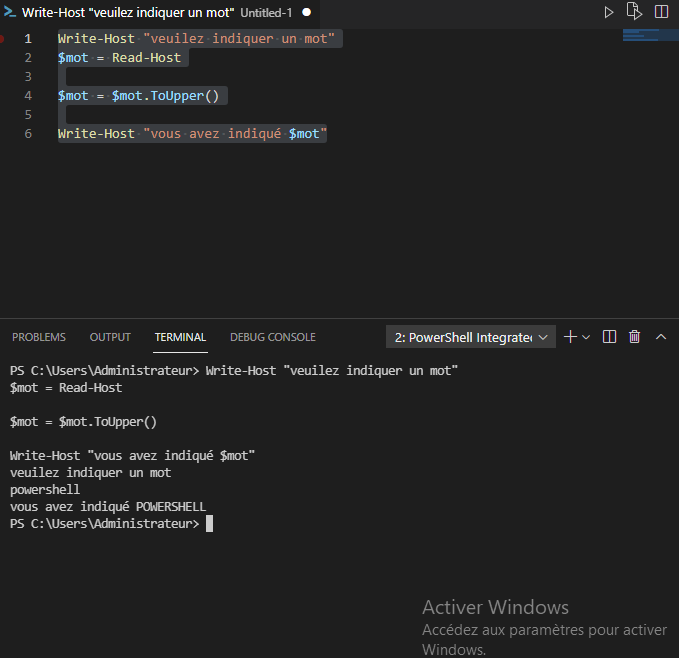The image size is (679, 658).
Task: Click line number 3 in the gutter
Action: (28, 77)
